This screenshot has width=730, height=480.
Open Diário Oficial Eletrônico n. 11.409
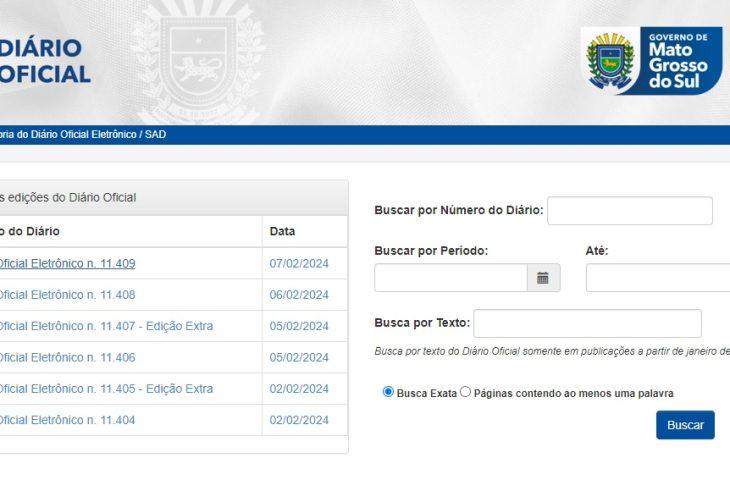67,264
